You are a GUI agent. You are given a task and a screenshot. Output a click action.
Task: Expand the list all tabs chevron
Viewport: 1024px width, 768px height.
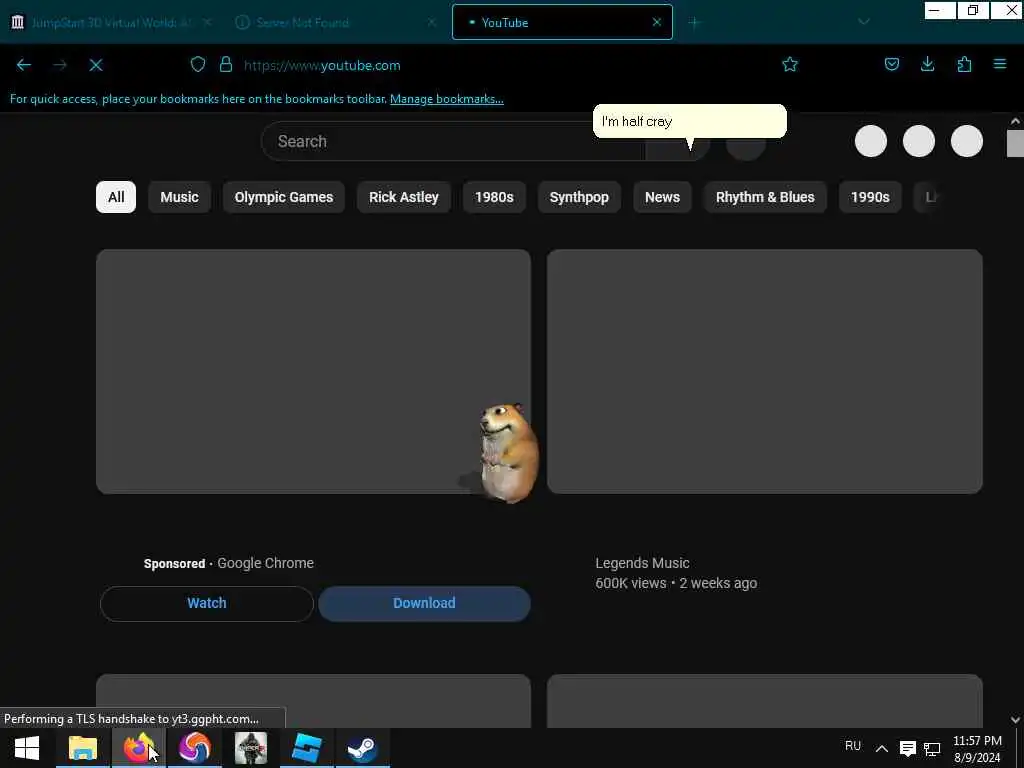(x=863, y=22)
